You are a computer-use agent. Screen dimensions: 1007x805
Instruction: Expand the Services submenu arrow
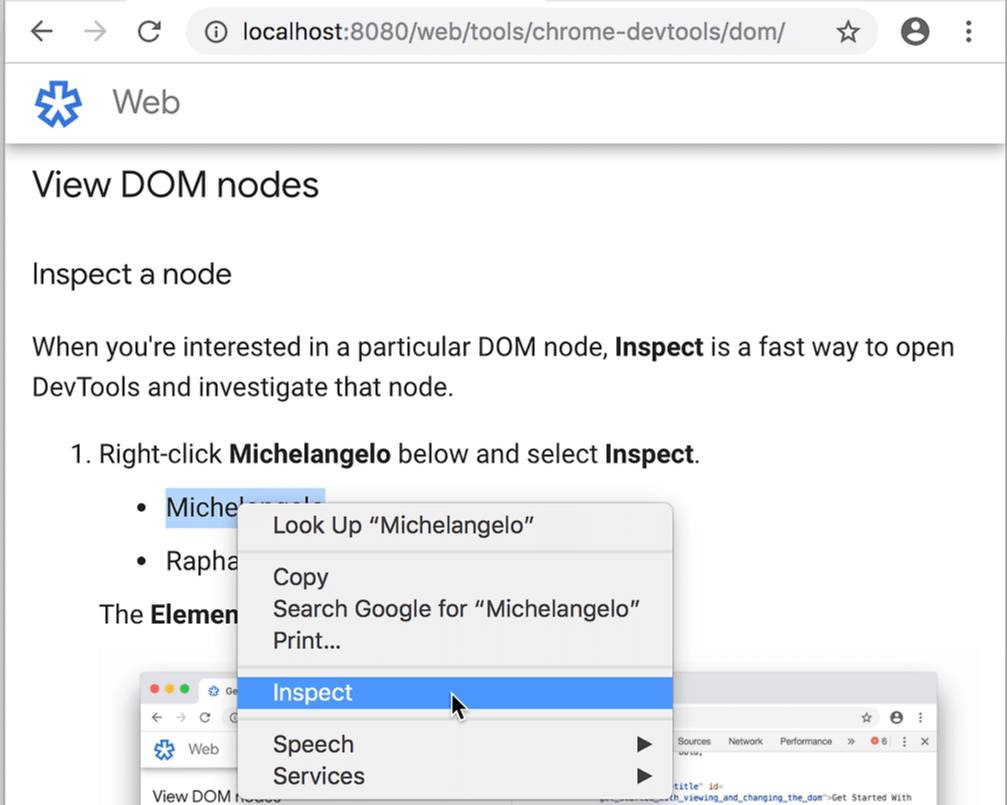point(644,776)
